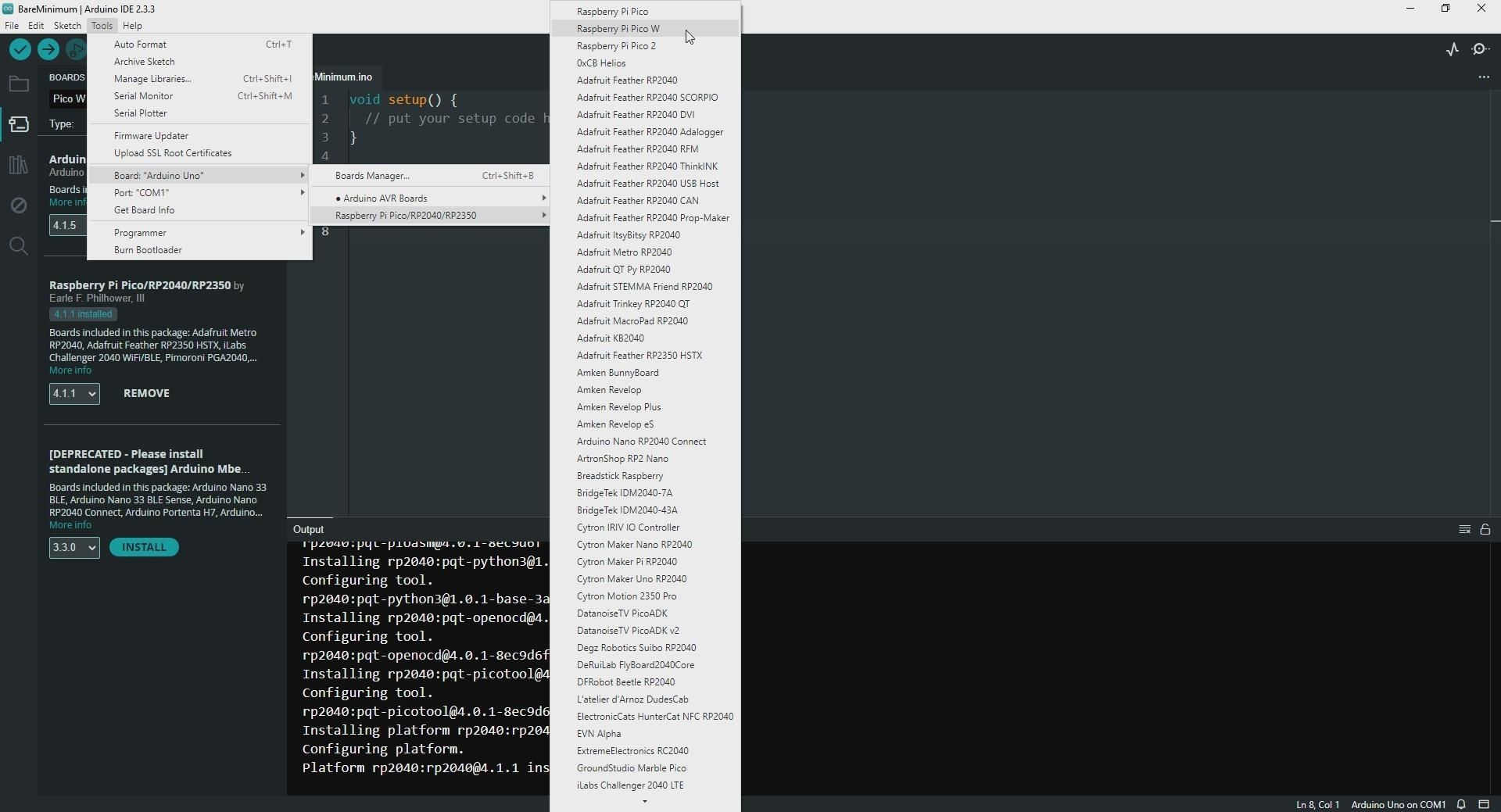Open the 3.3.0 version dropdown
This screenshot has height=812, width=1501.
[x=74, y=547]
